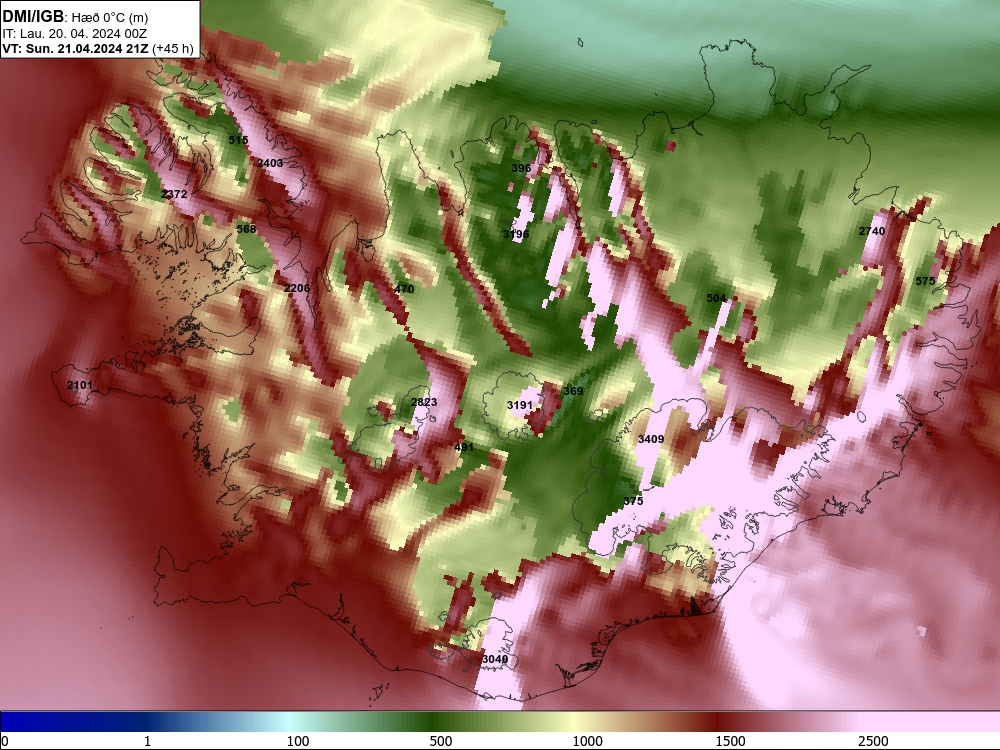Click the map value 515
Image resolution: width=1000 pixels, height=750 pixels.
point(238,140)
